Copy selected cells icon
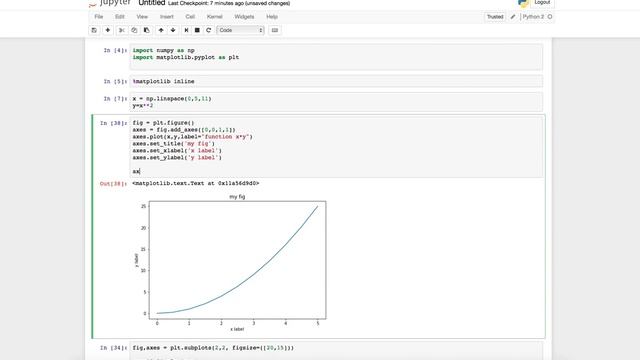The width and height of the screenshot is (640, 360). point(134,30)
